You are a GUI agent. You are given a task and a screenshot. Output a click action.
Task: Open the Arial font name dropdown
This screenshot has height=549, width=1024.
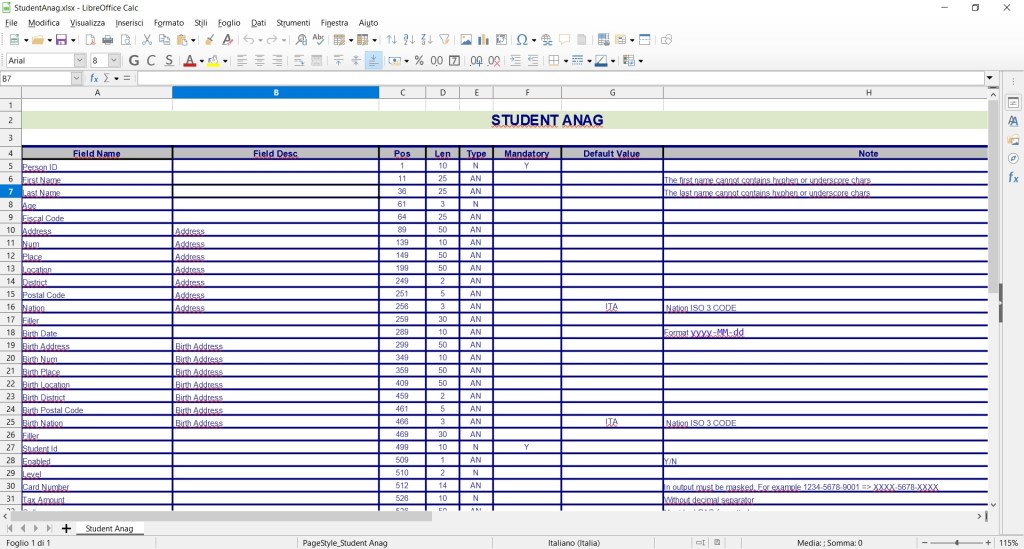[80, 61]
